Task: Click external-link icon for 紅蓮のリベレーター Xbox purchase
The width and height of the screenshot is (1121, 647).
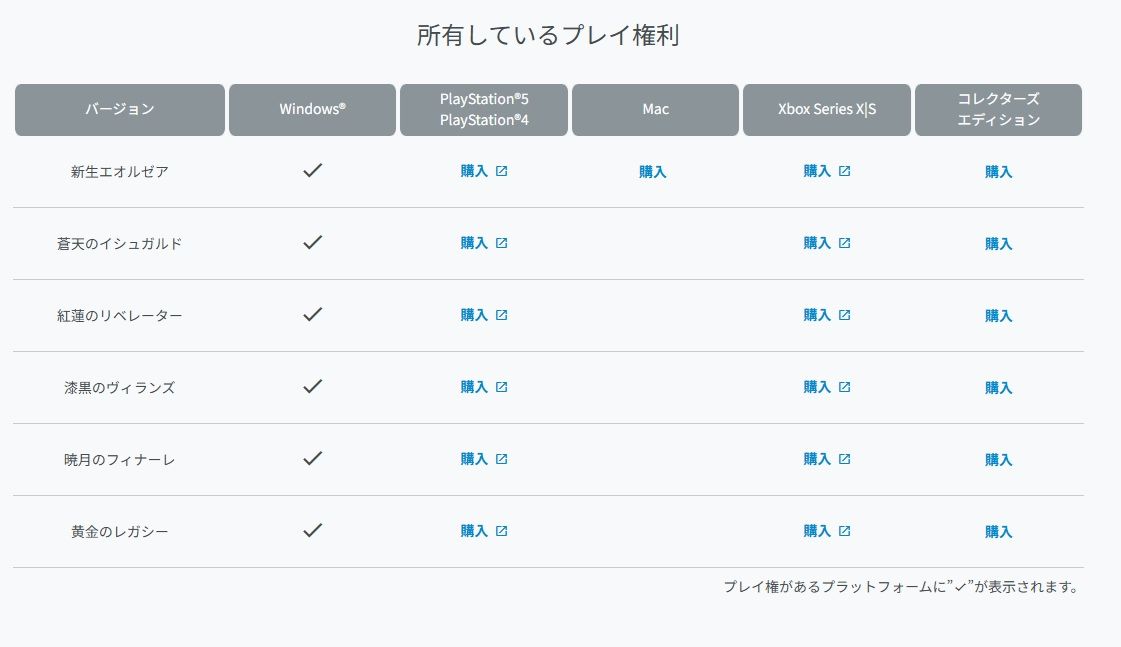Action: click(845, 315)
